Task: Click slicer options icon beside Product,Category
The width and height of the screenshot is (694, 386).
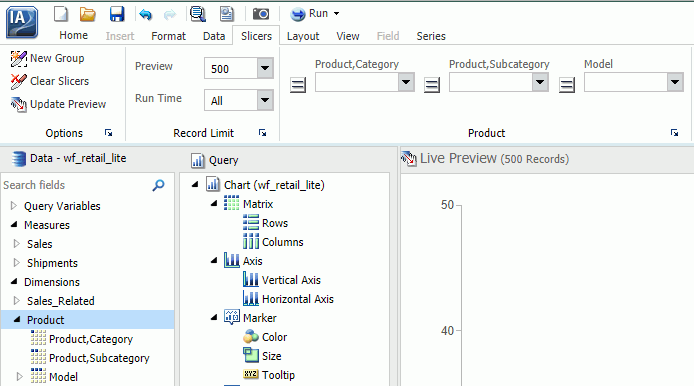Action: point(298,84)
